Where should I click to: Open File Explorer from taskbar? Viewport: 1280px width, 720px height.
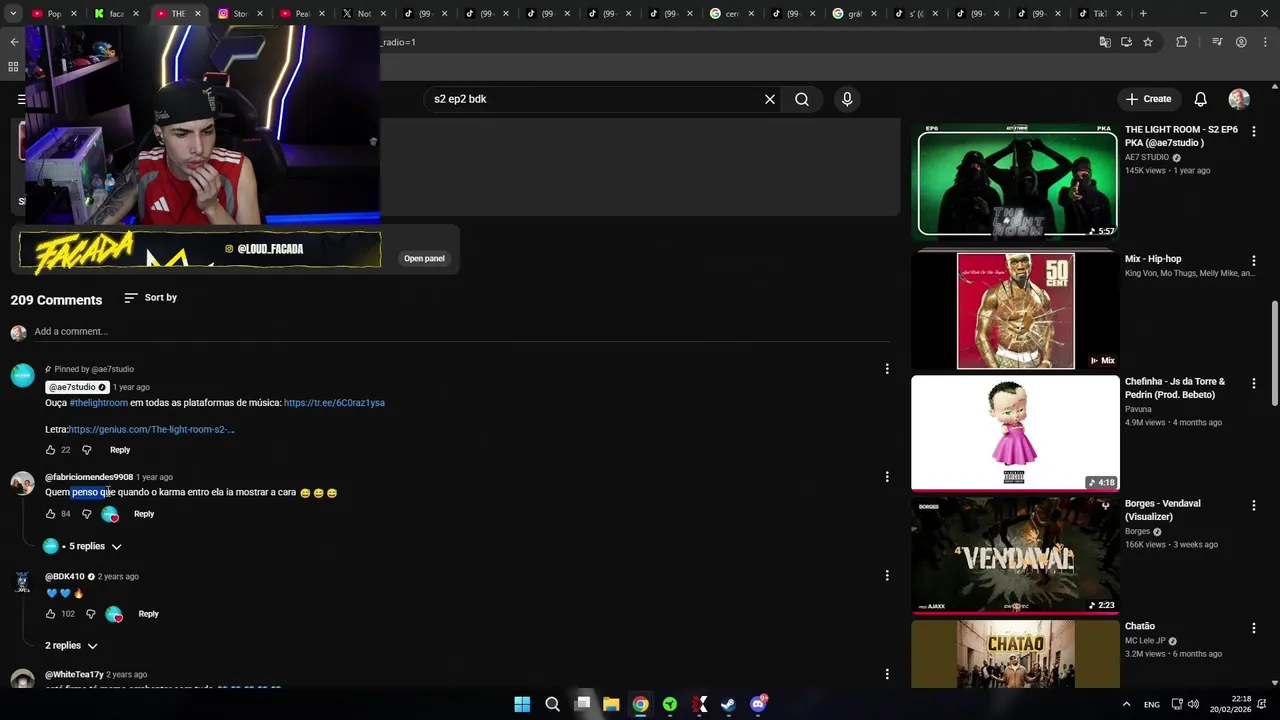coord(611,704)
